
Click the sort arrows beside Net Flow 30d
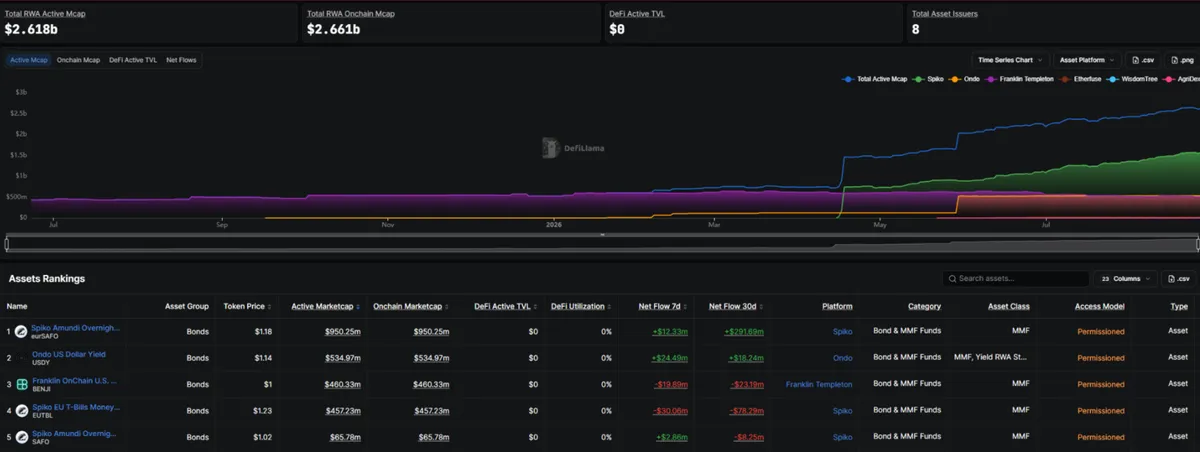(x=760, y=306)
